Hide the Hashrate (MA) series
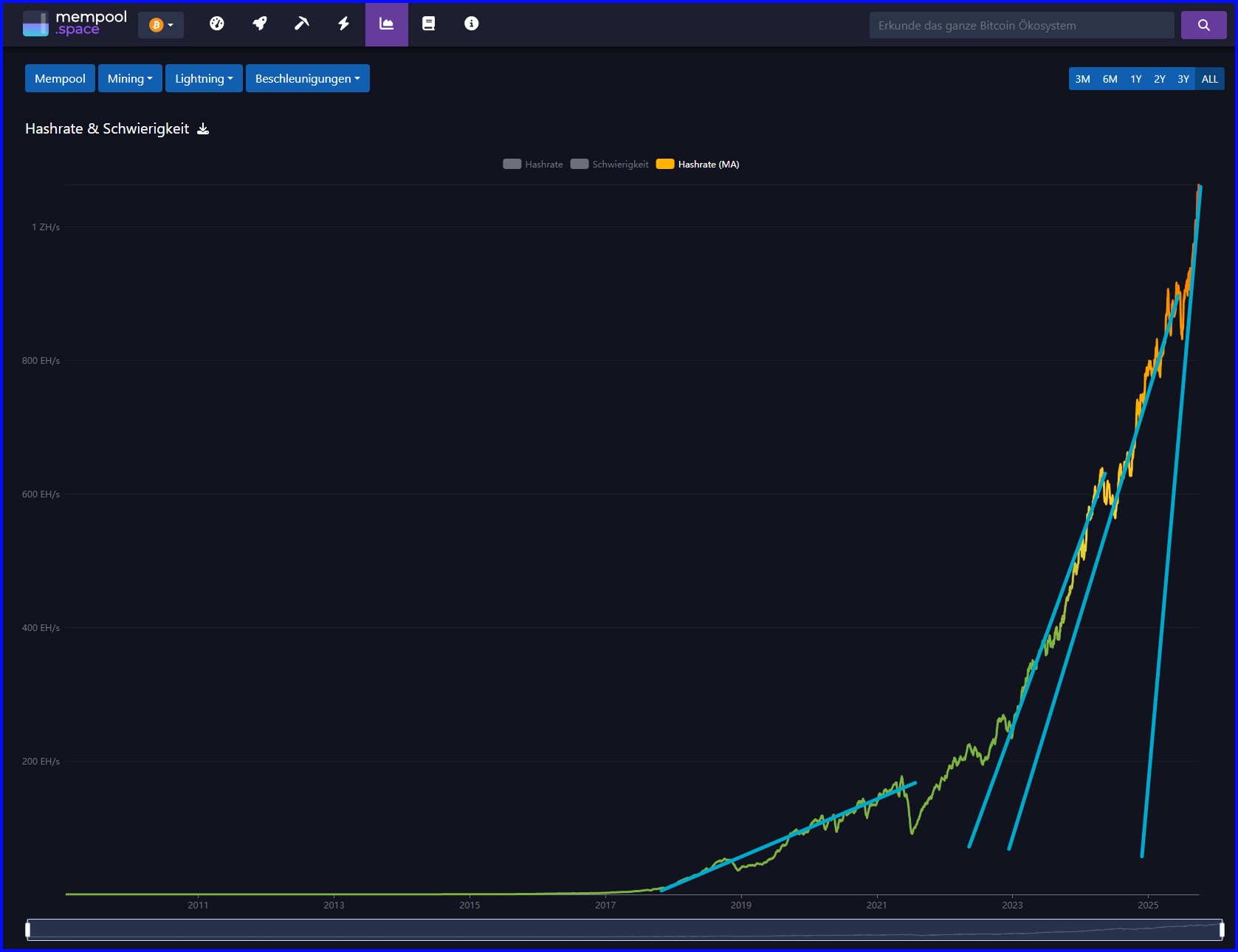1238x952 pixels. click(x=698, y=164)
